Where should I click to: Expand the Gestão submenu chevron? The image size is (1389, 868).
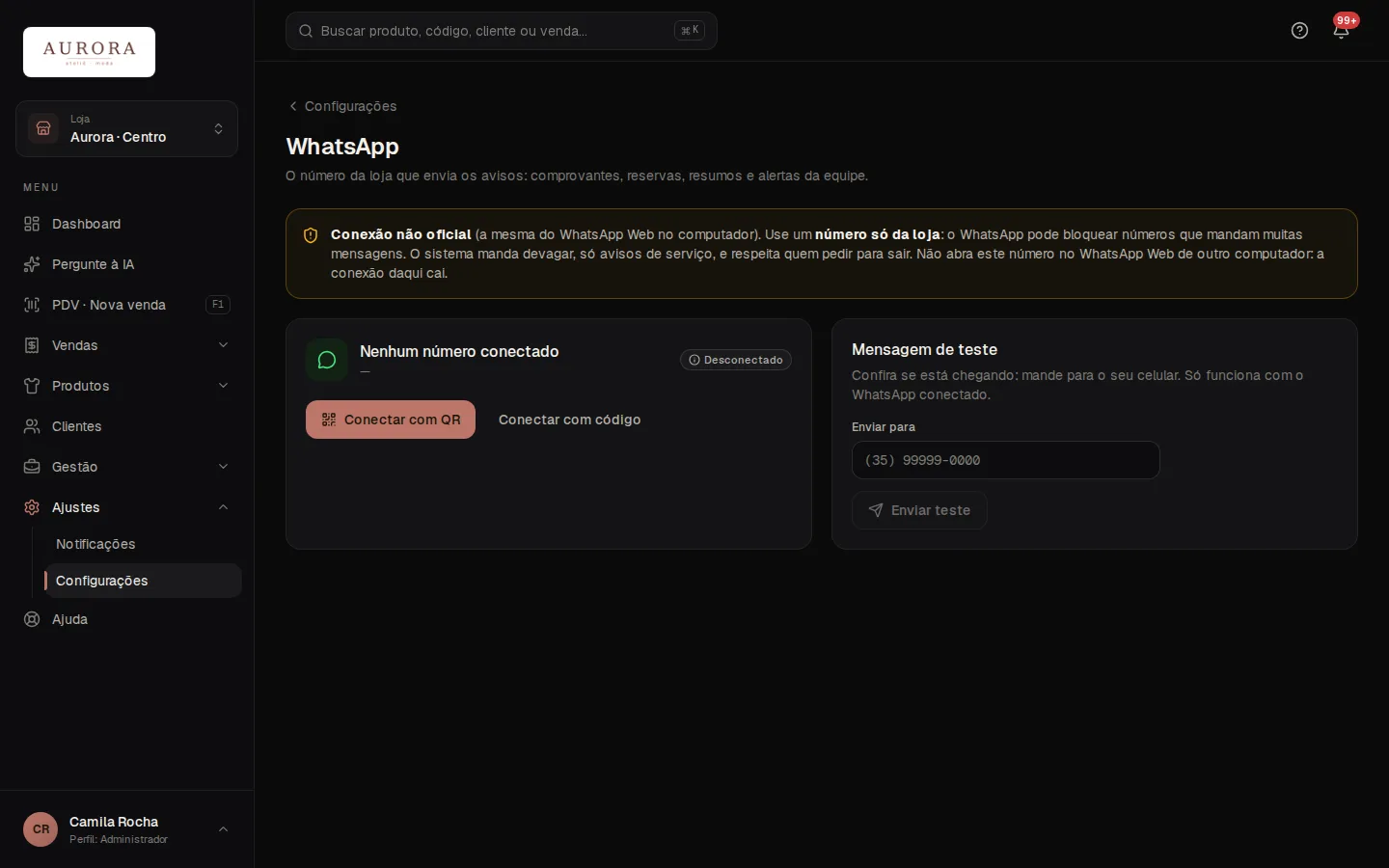[223, 467]
